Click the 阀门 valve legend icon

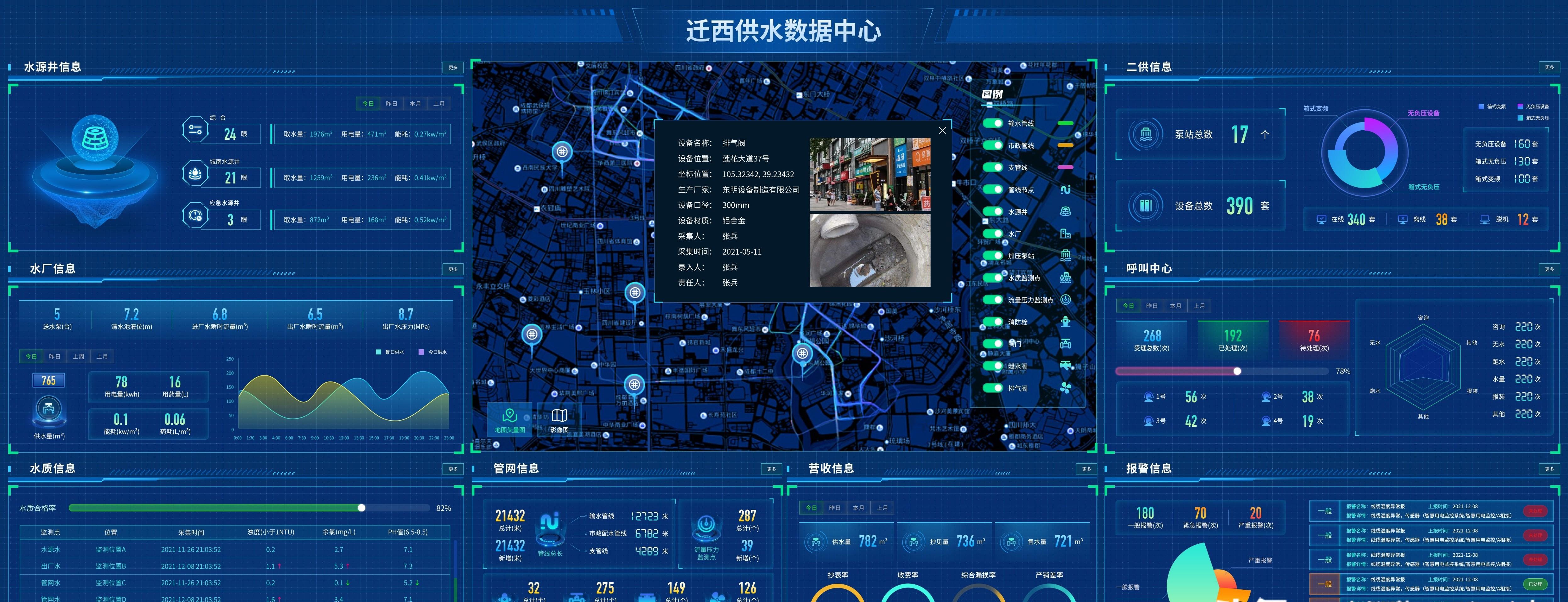(1065, 344)
